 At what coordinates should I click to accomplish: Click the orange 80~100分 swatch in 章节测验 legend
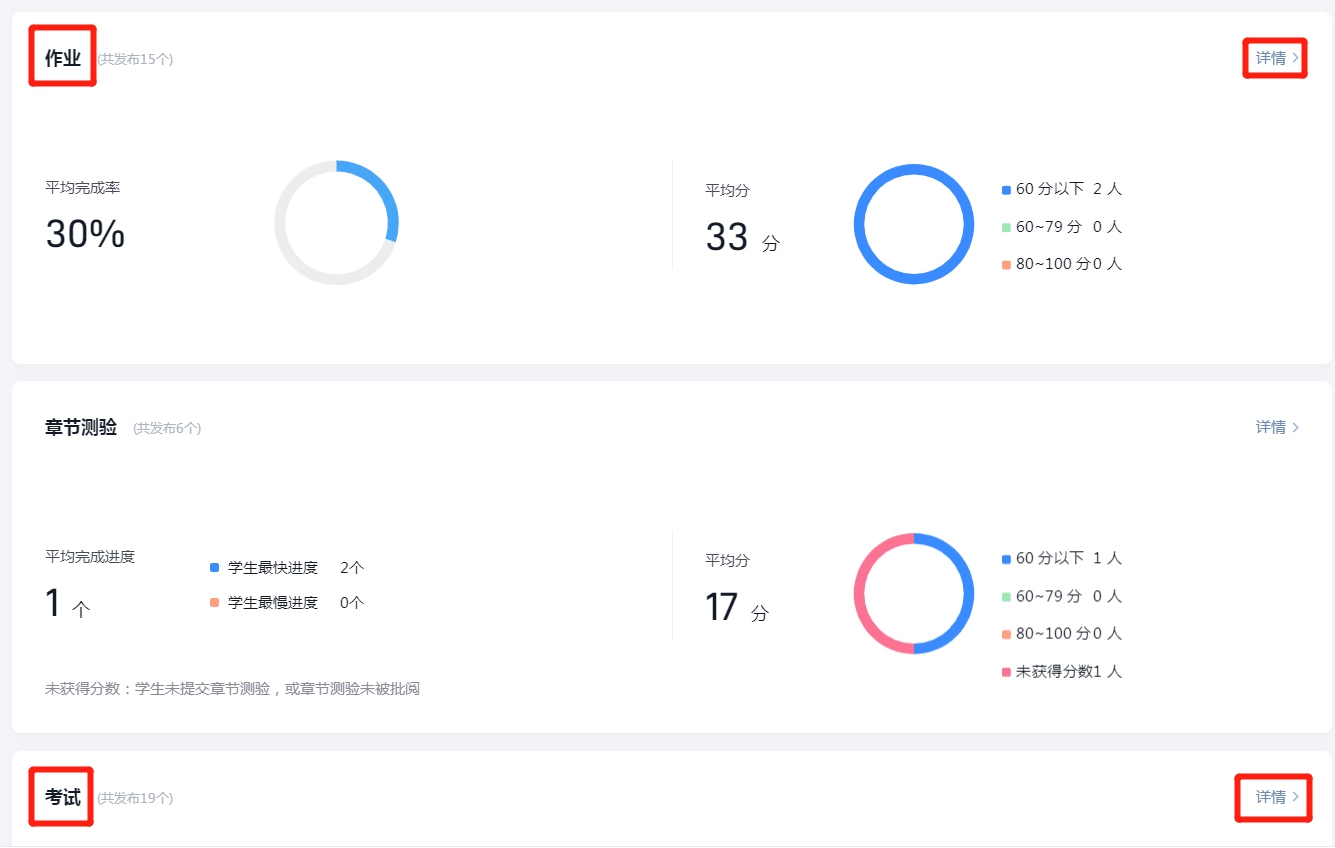(x=1006, y=634)
